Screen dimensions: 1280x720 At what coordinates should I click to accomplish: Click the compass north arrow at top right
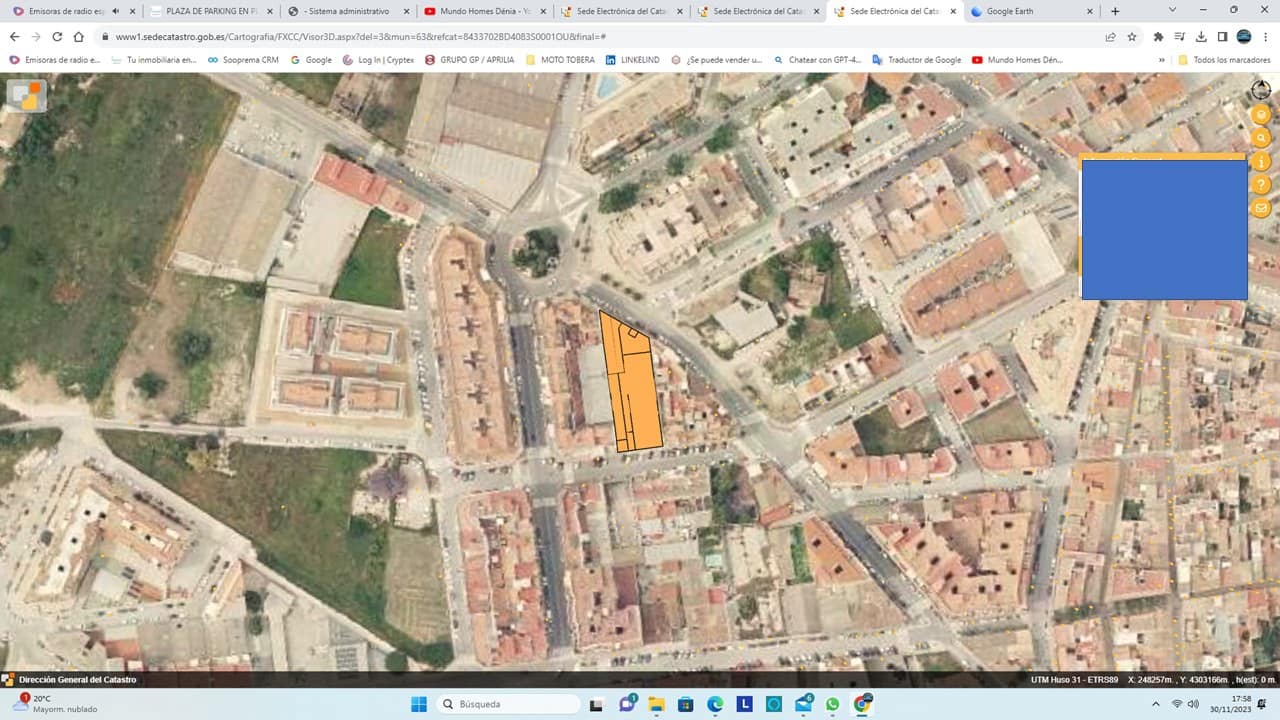pos(1260,89)
